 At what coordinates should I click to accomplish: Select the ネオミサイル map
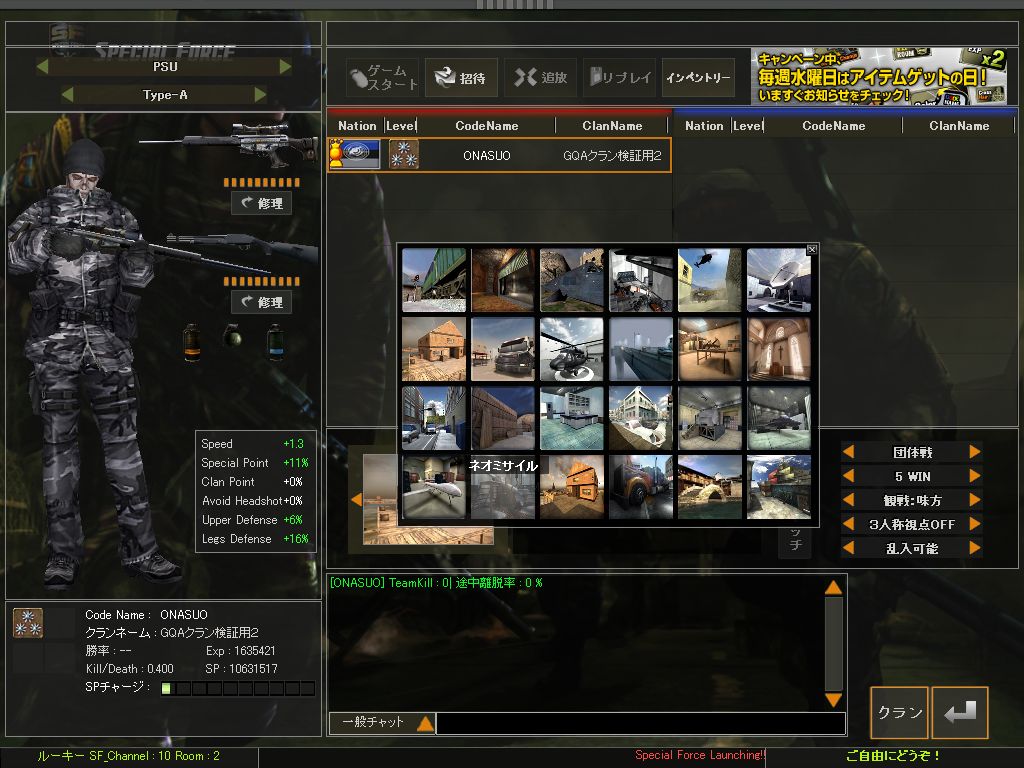tap(503, 487)
